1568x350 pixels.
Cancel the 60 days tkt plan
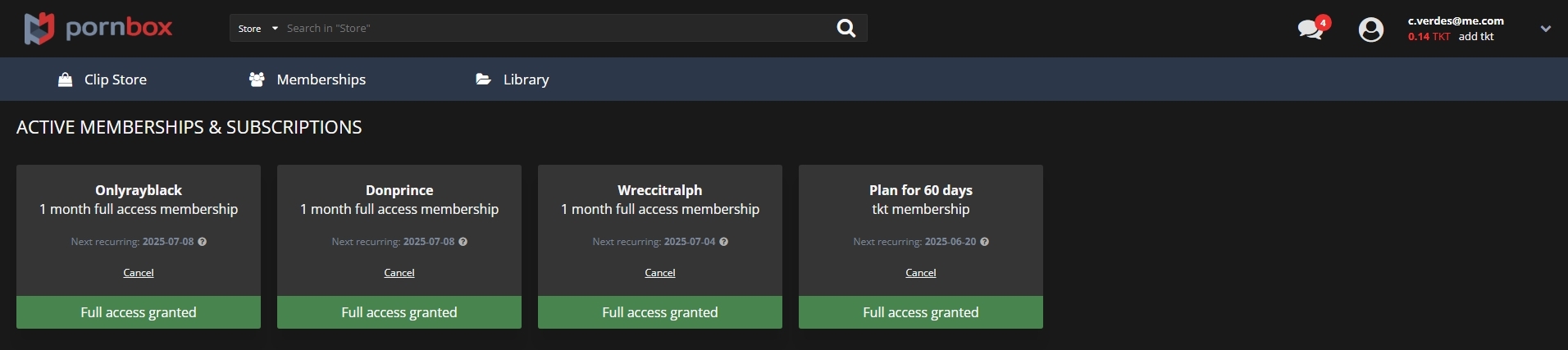click(921, 273)
